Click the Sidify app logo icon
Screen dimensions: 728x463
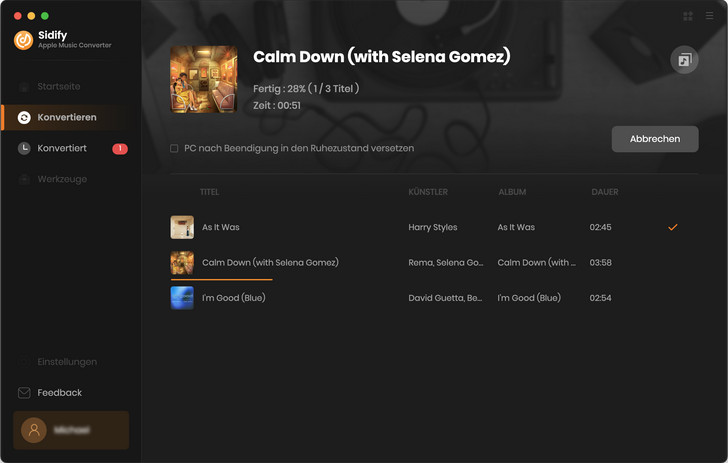pos(23,40)
